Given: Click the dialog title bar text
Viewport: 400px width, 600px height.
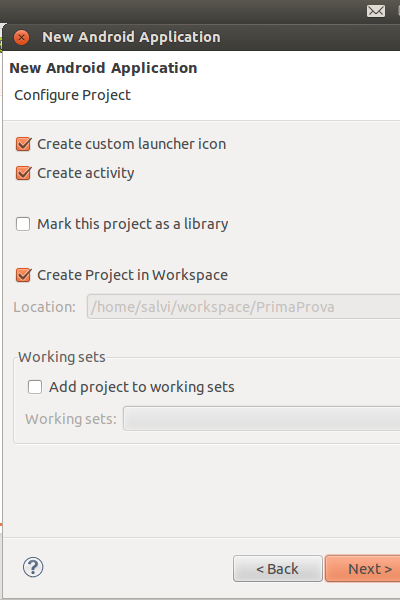Looking at the screenshot, I should click(131, 37).
